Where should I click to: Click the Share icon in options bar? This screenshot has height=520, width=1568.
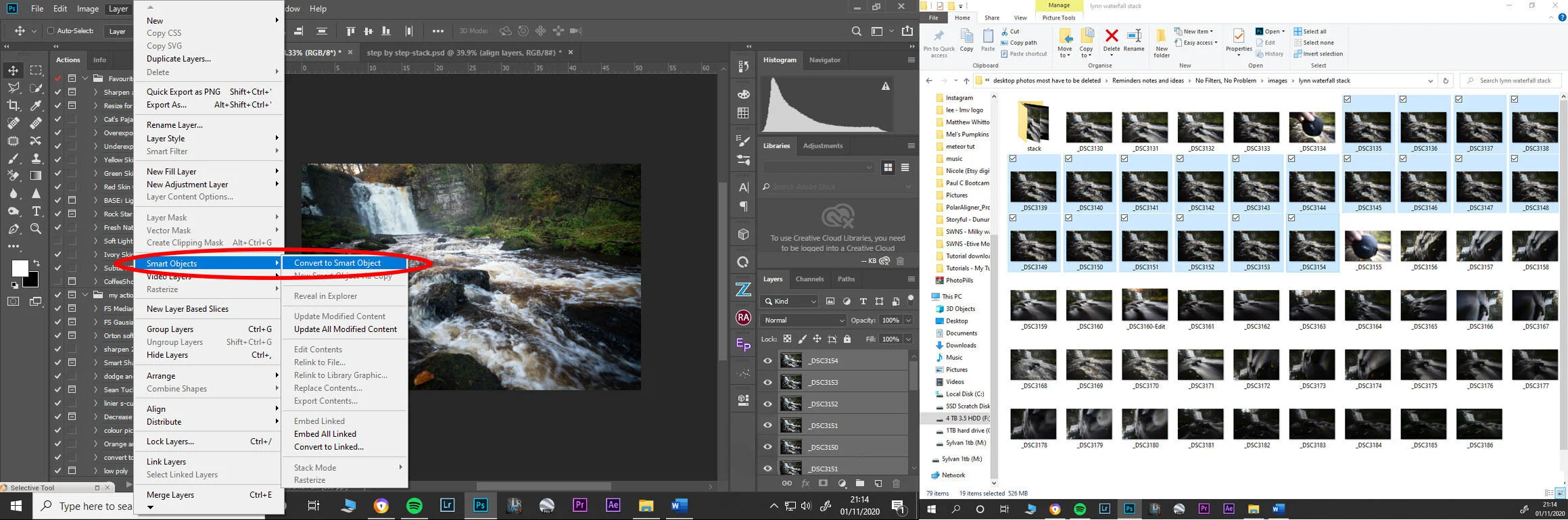pos(907,31)
